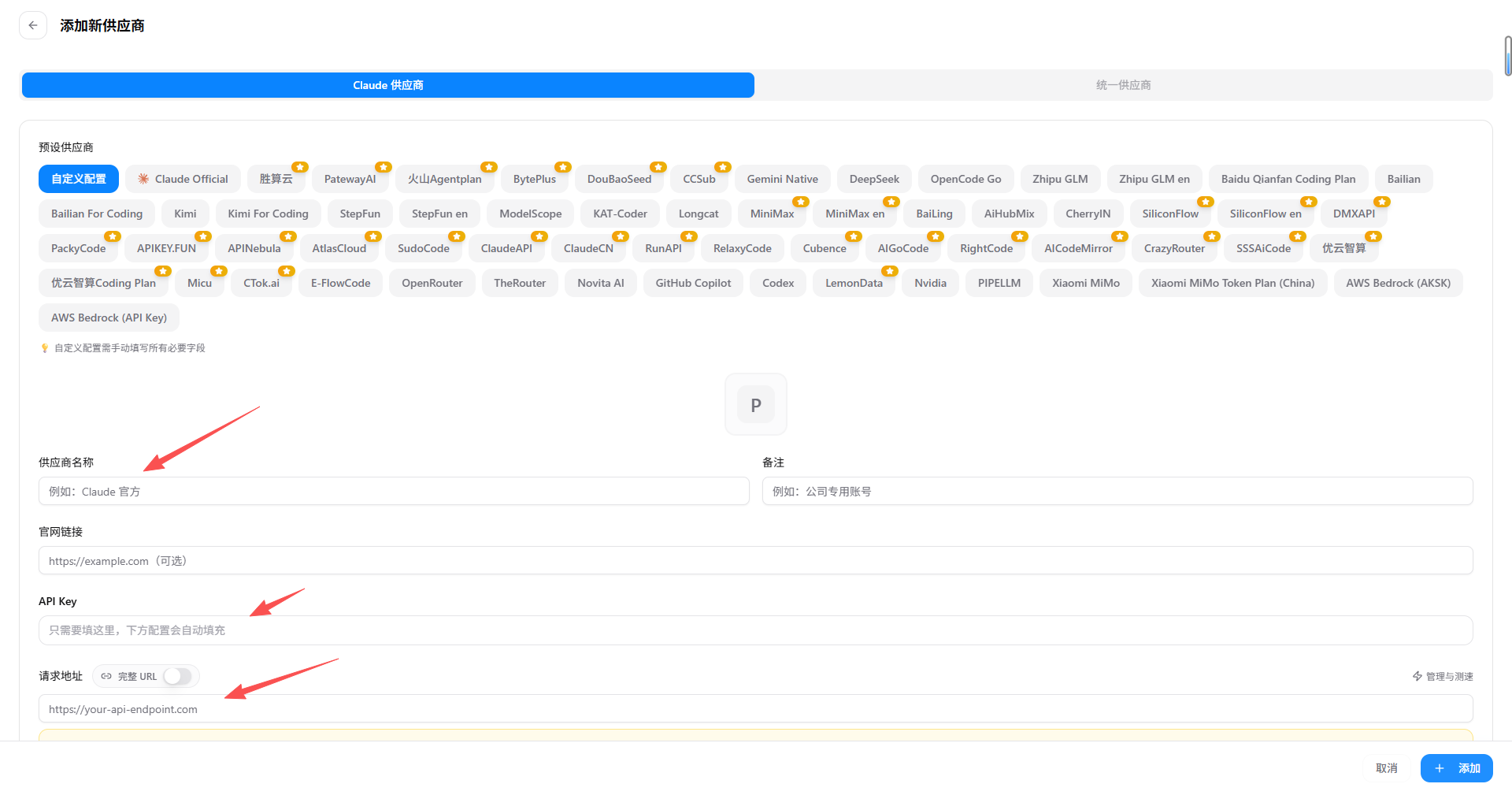The height and width of the screenshot is (795, 1512).
Task: Cancel with the 取消 button
Action: [1387, 768]
